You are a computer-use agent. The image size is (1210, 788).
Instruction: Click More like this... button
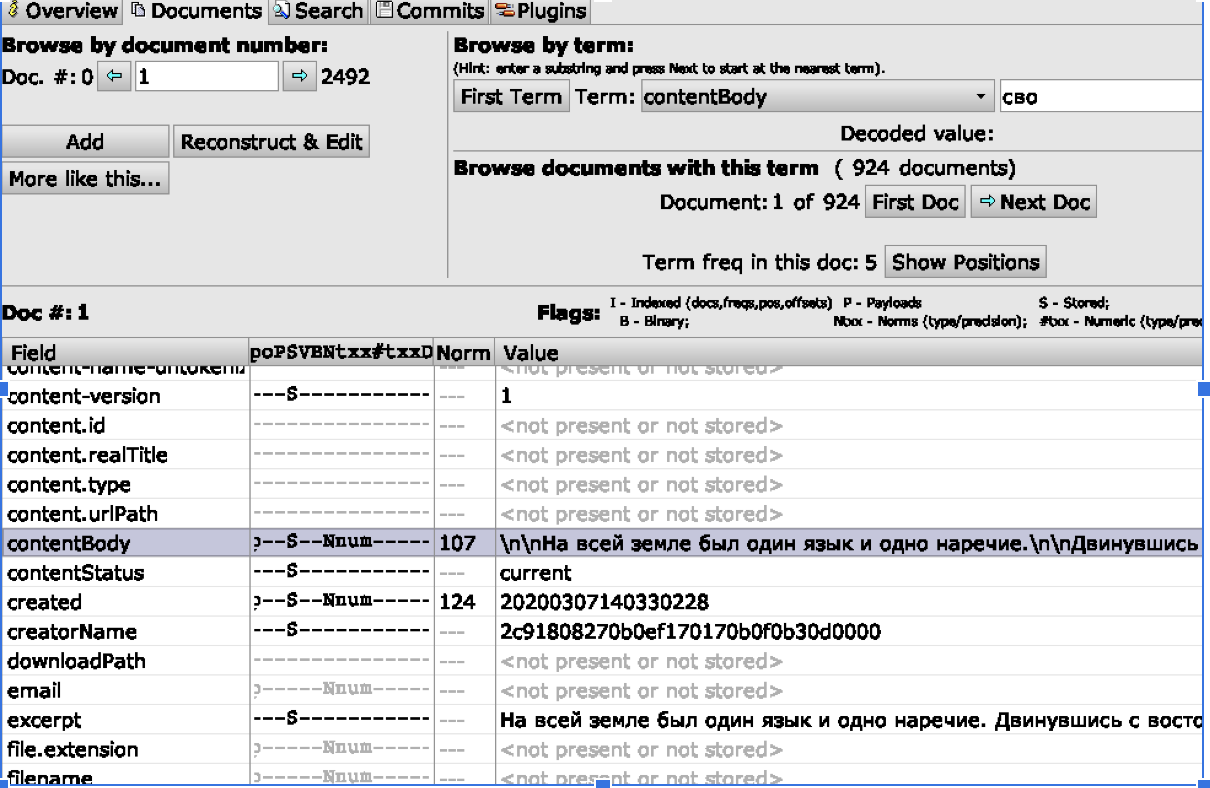click(86, 179)
